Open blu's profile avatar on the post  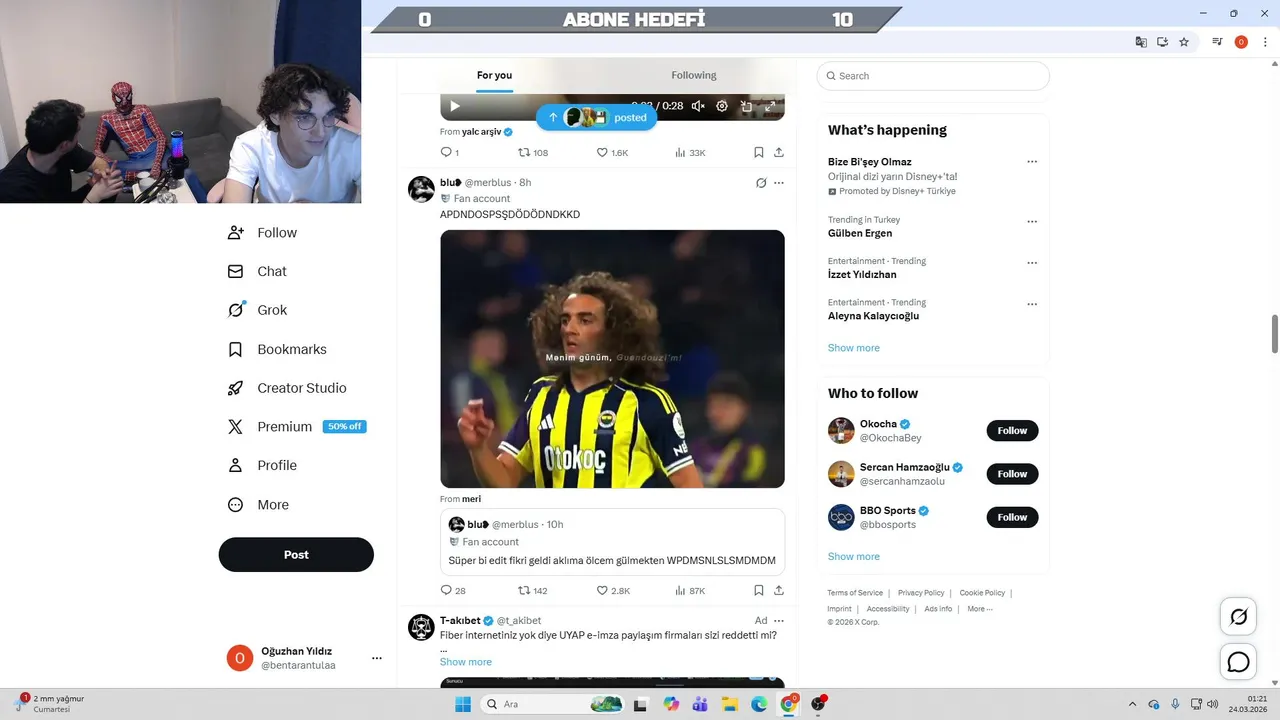point(421,189)
